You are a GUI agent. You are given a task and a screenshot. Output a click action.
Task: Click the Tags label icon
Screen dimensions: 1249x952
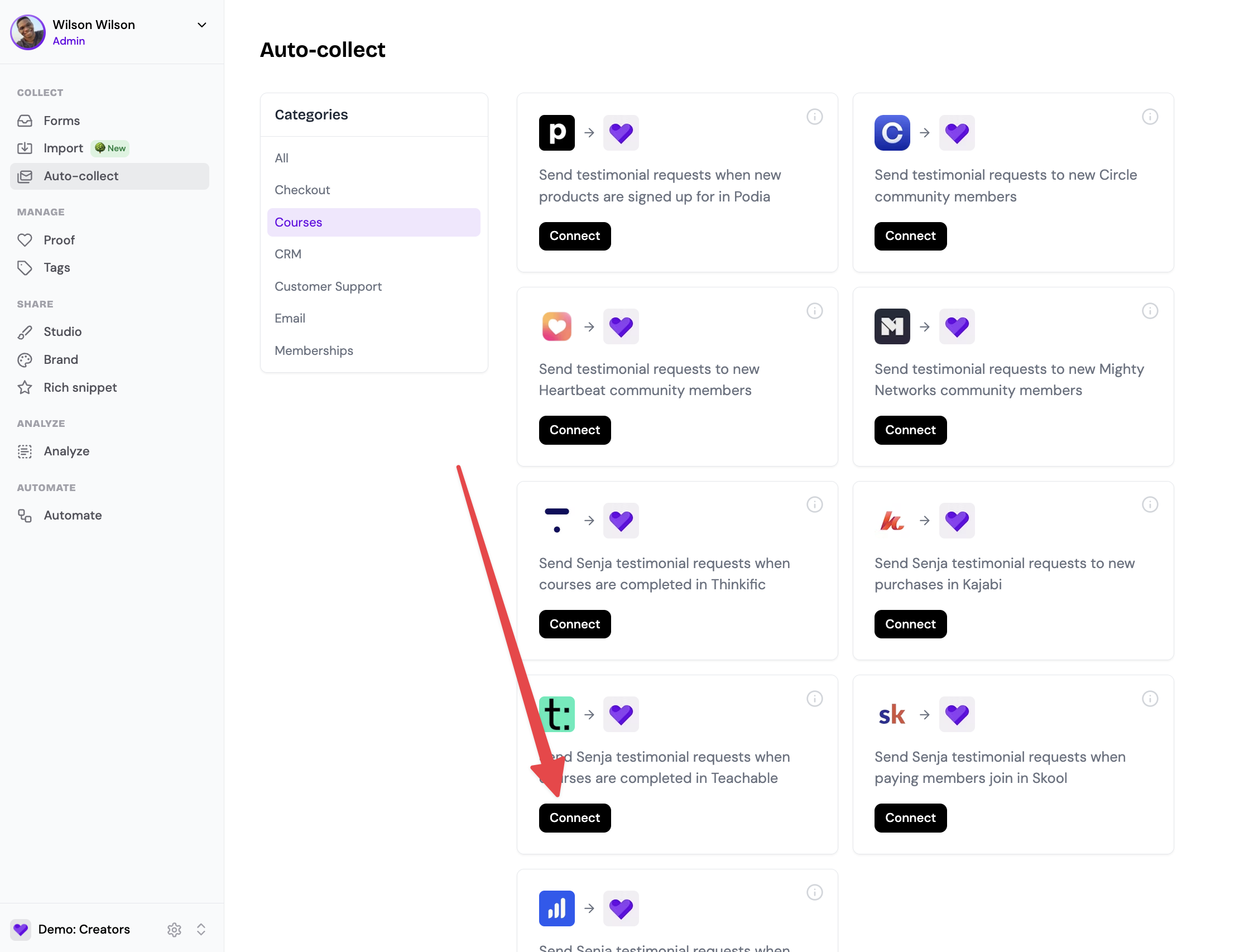pyautogui.click(x=25, y=267)
